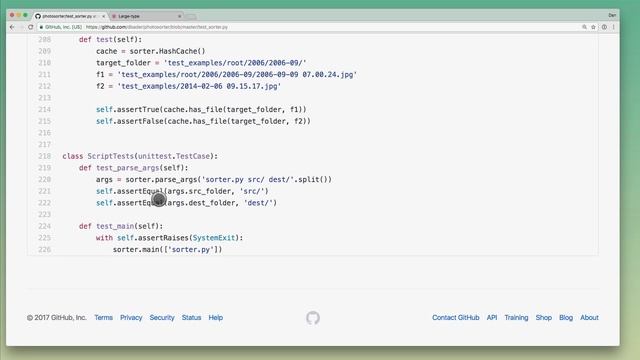
Task: Select line number 225
Action: coord(44,238)
